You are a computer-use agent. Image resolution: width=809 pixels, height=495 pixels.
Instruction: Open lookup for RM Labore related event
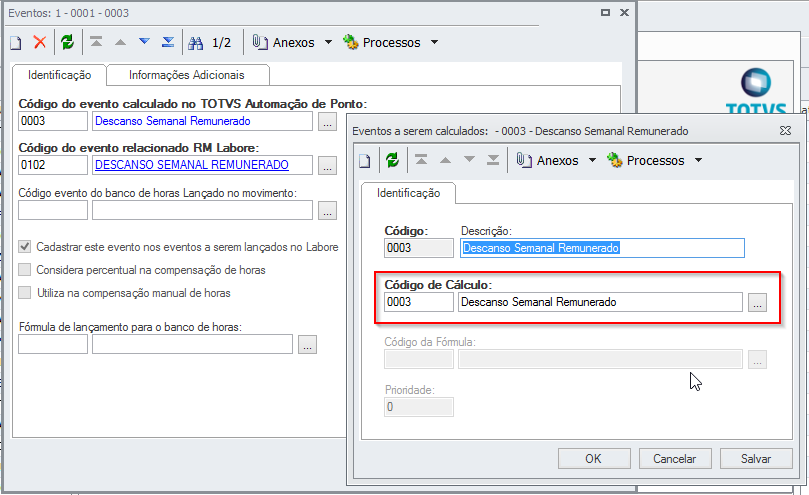327,166
